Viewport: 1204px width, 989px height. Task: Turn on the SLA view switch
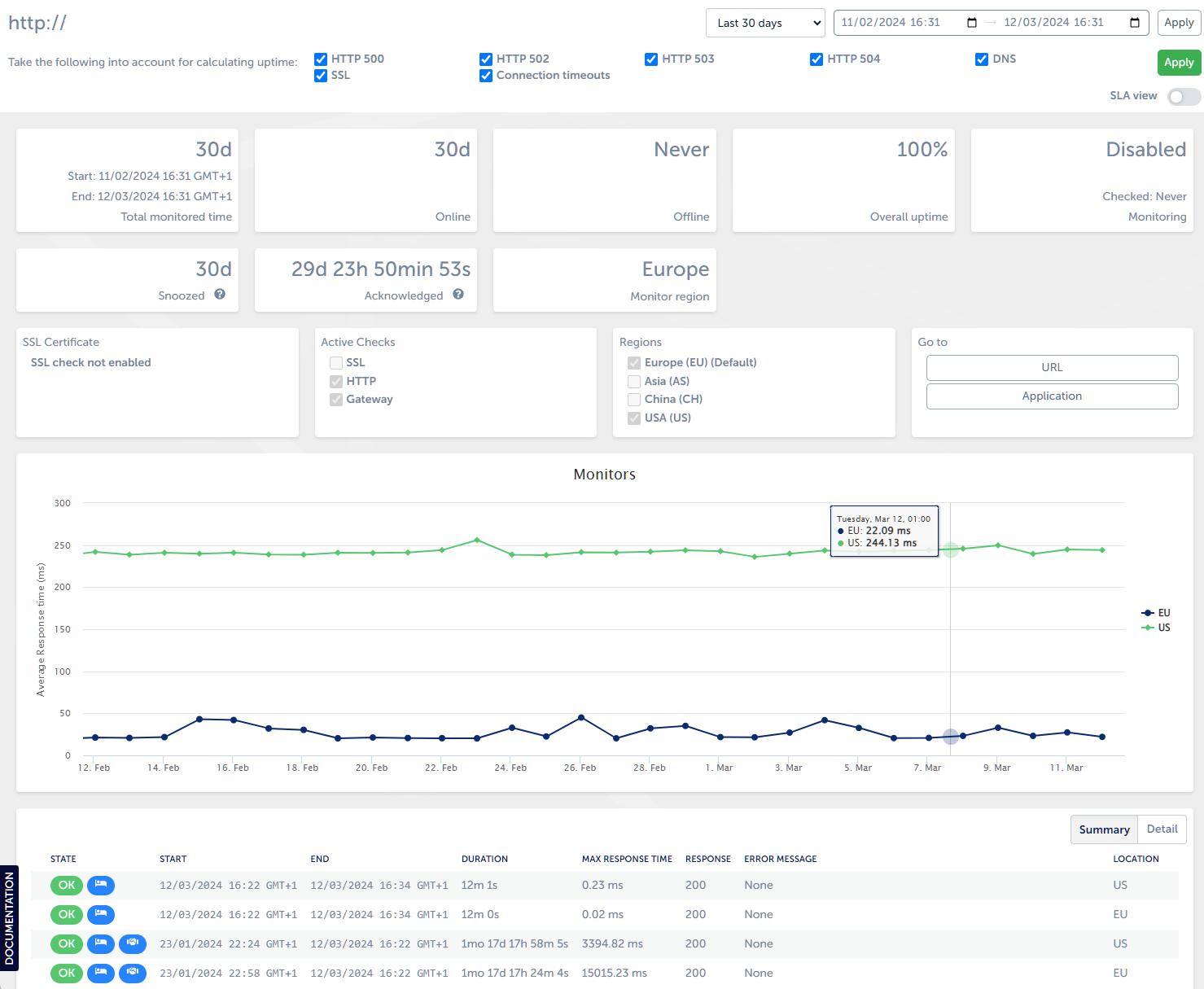tap(1183, 97)
